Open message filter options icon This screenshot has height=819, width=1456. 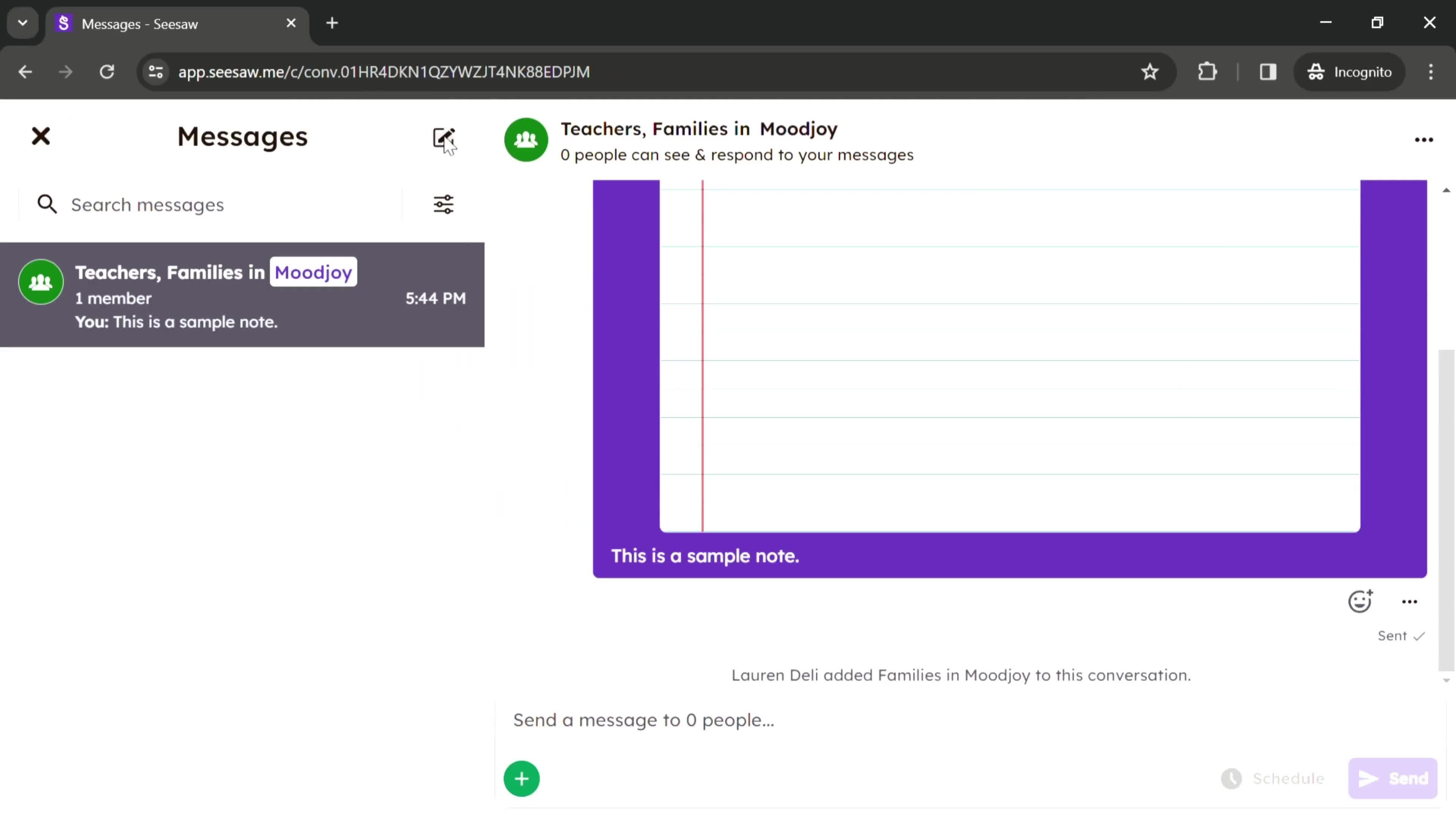tap(444, 205)
